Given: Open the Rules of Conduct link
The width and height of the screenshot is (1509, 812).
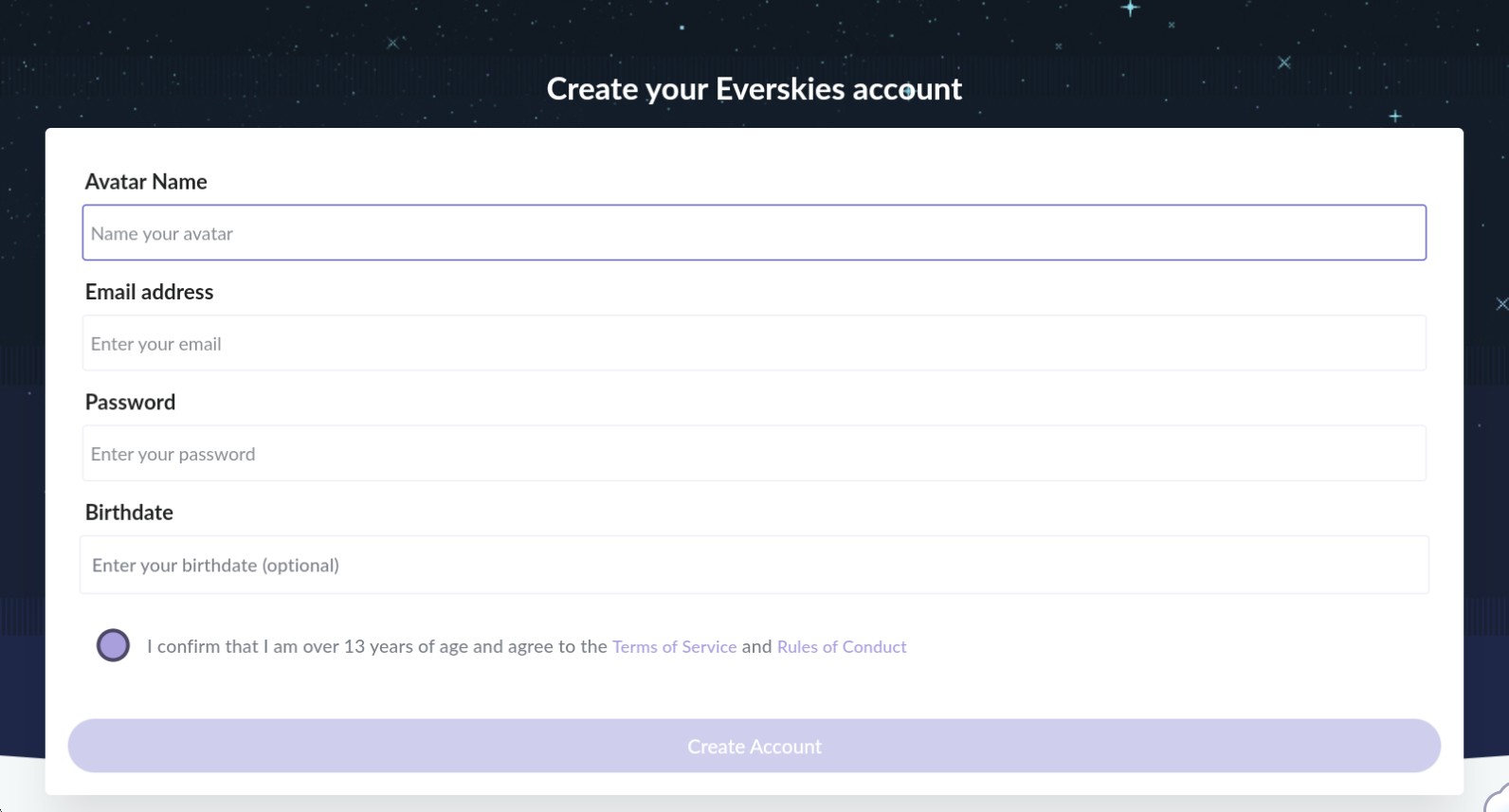Looking at the screenshot, I should click(842, 647).
